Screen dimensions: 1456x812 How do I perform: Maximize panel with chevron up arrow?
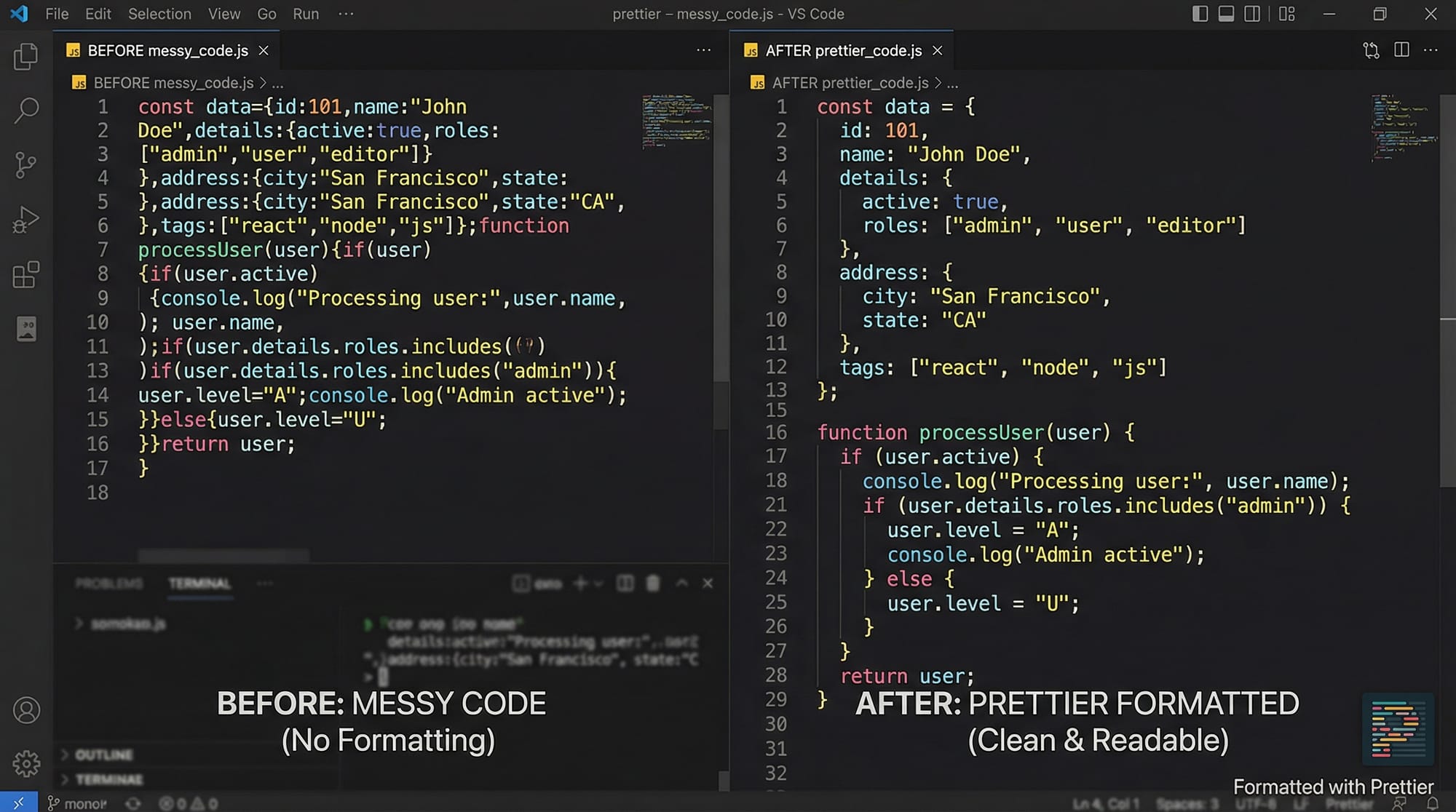(x=681, y=584)
